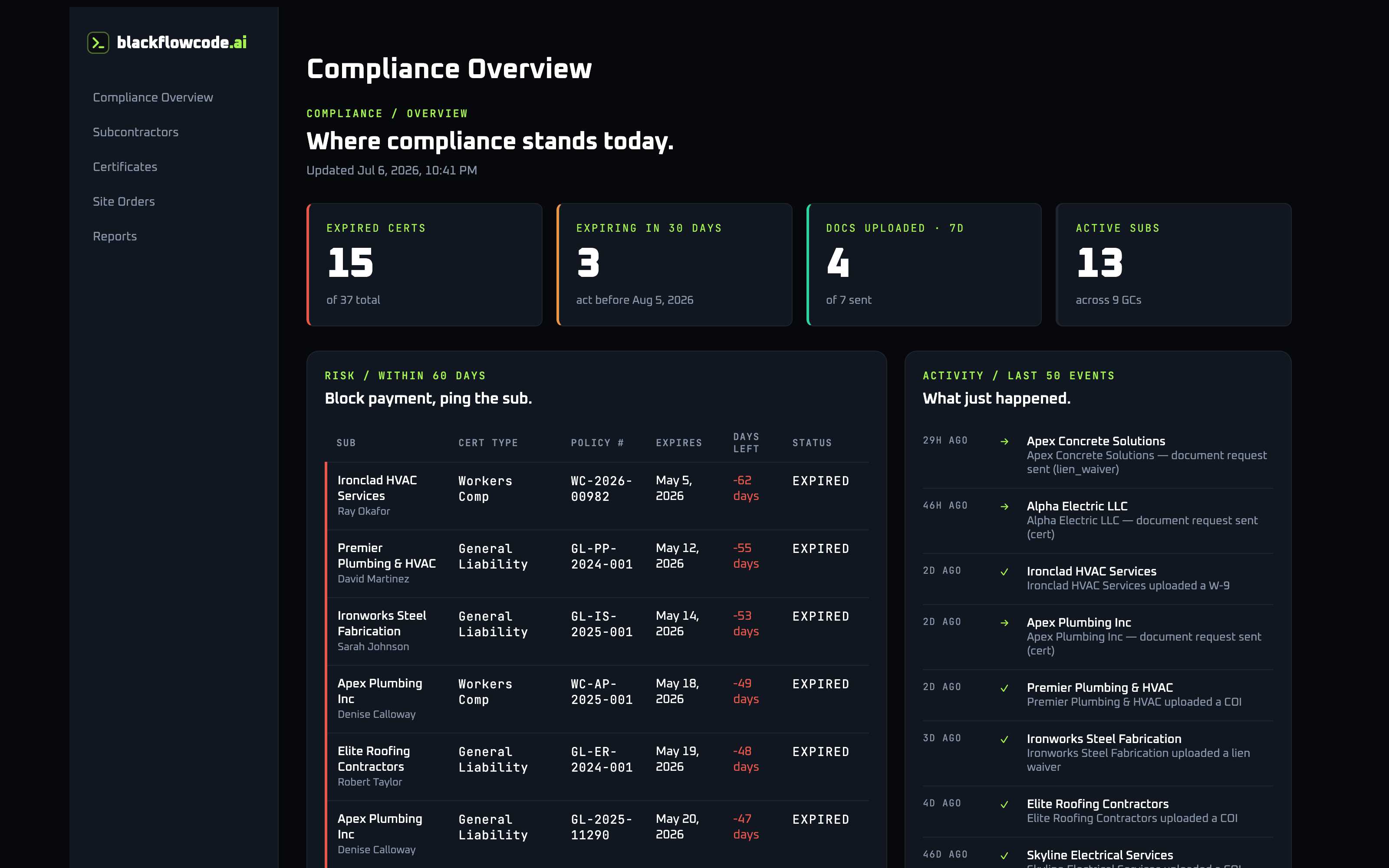The height and width of the screenshot is (868, 1389).
Task: Open Compliance Overview in the sidebar
Action: [153, 98]
